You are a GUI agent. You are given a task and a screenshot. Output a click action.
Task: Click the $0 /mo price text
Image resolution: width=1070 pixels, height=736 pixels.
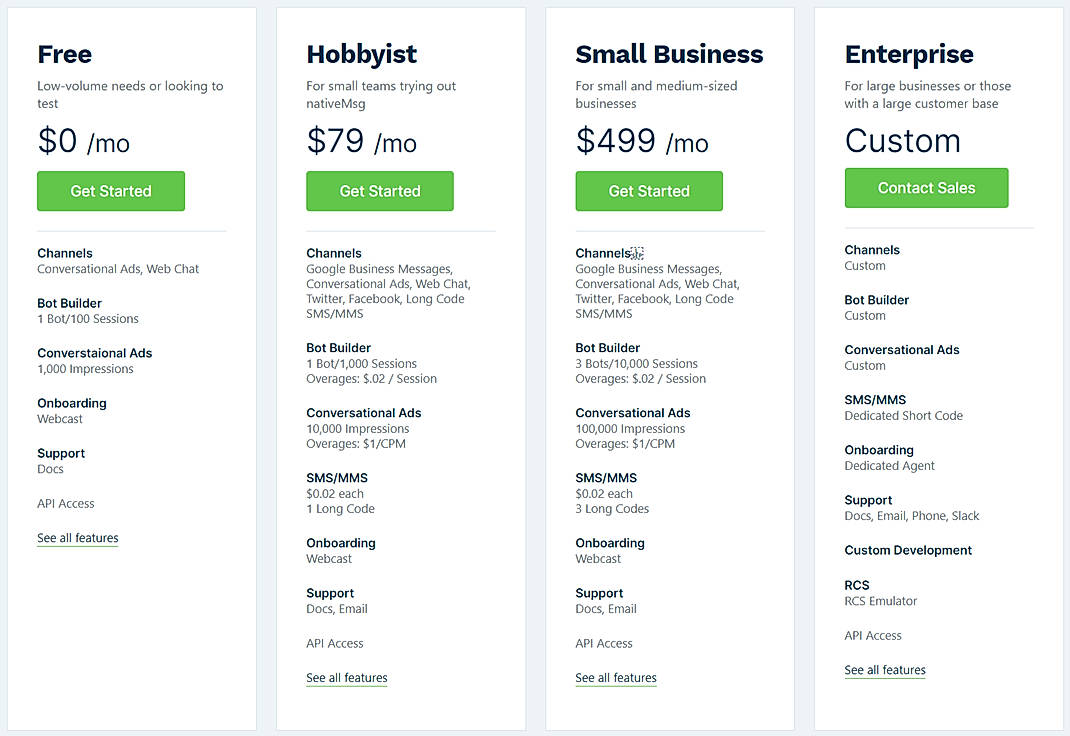click(83, 141)
